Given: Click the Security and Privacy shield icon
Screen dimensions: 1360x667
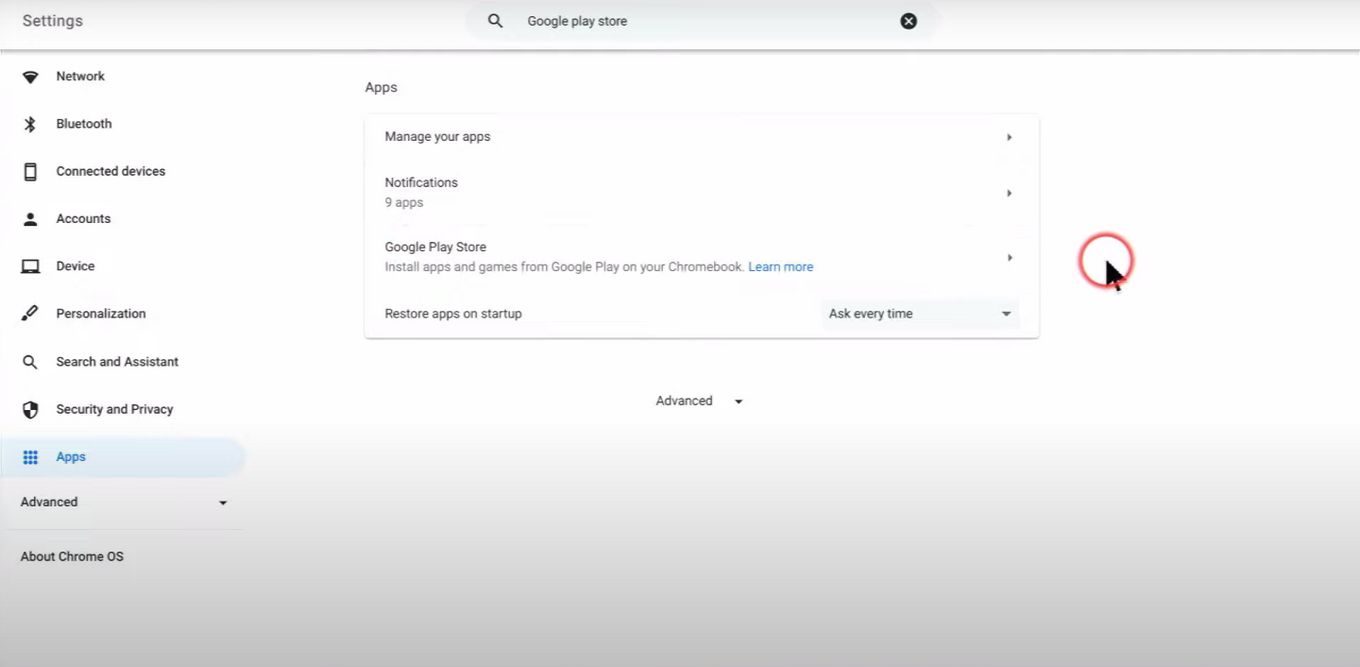Looking at the screenshot, I should point(30,409).
